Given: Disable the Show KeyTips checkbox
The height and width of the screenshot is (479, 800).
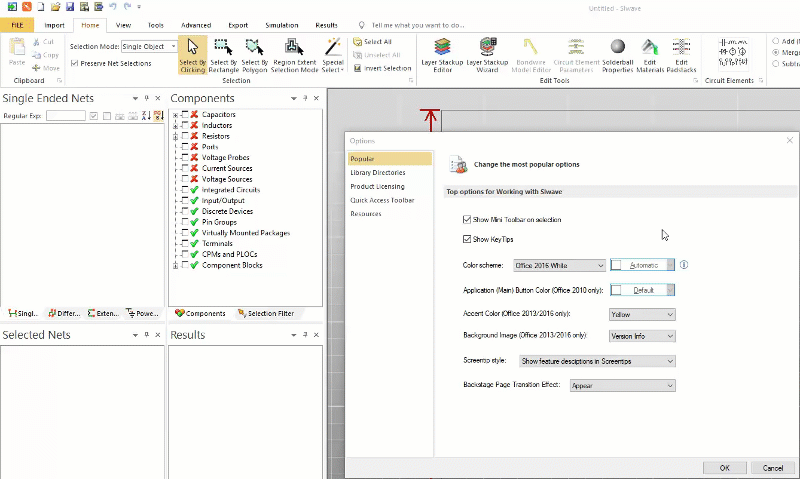Looking at the screenshot, I should (x=468, y=239).
